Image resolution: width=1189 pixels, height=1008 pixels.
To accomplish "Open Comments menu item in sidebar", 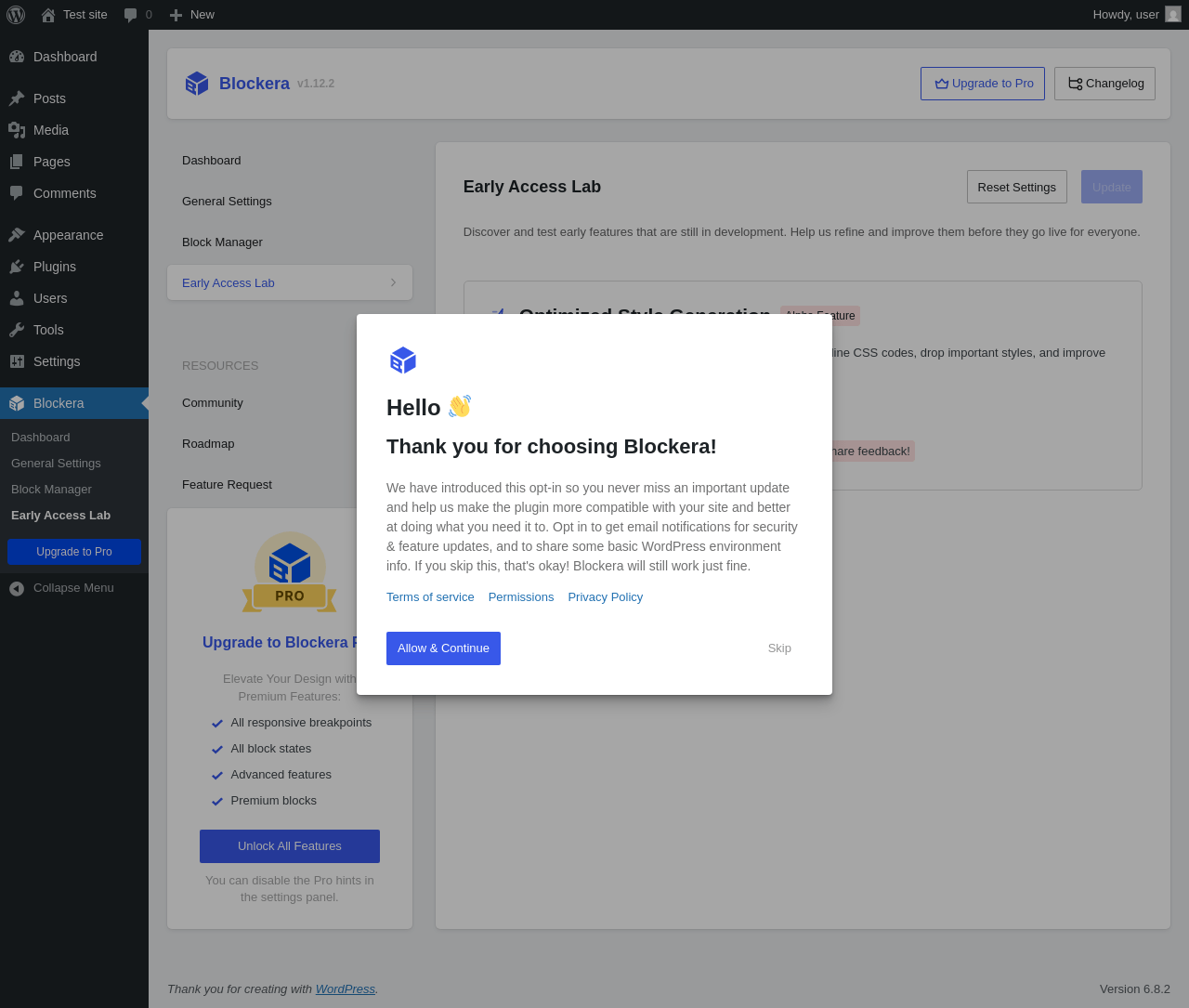I will click(x=74, y=193).
